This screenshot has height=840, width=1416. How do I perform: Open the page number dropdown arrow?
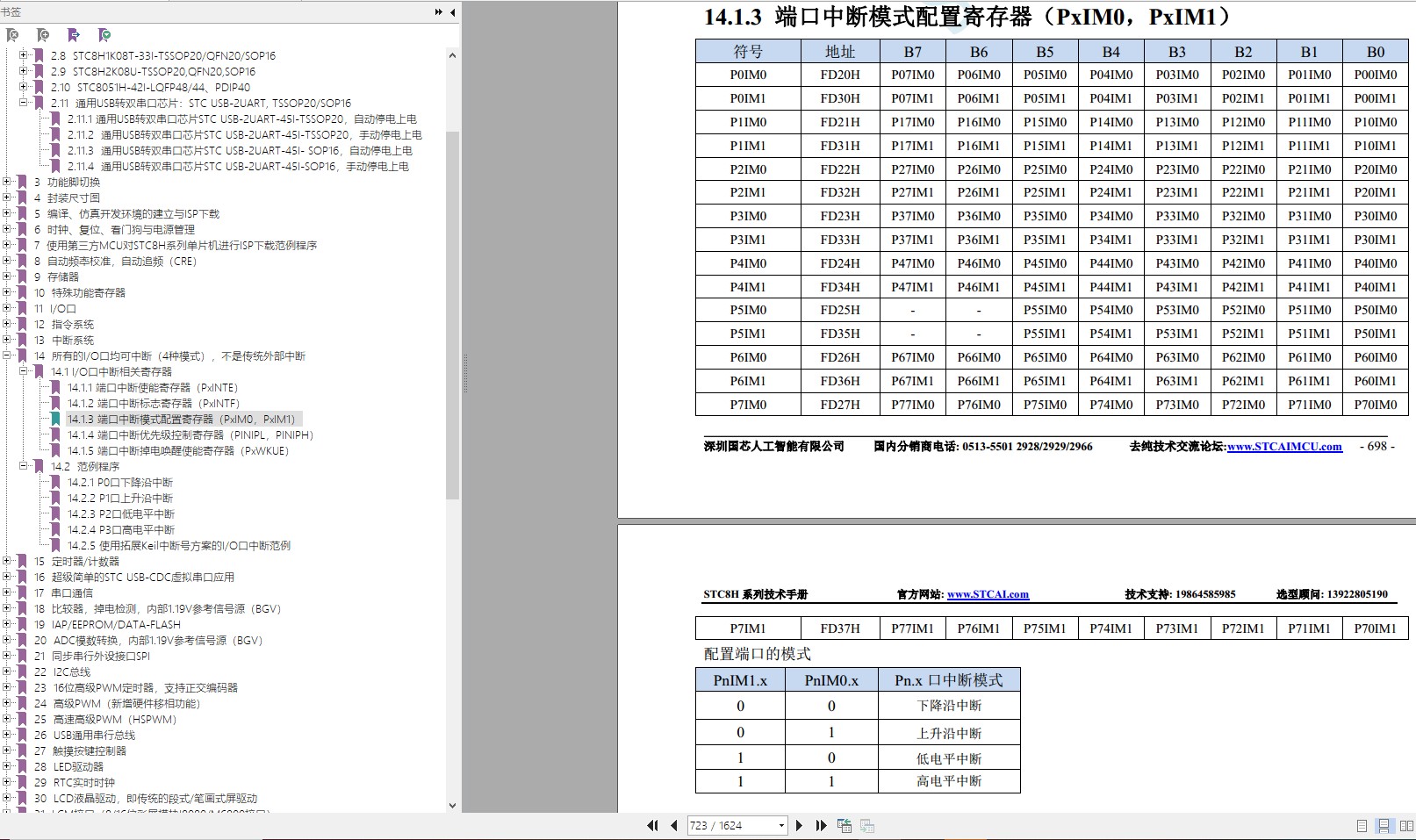click(781, 825)
